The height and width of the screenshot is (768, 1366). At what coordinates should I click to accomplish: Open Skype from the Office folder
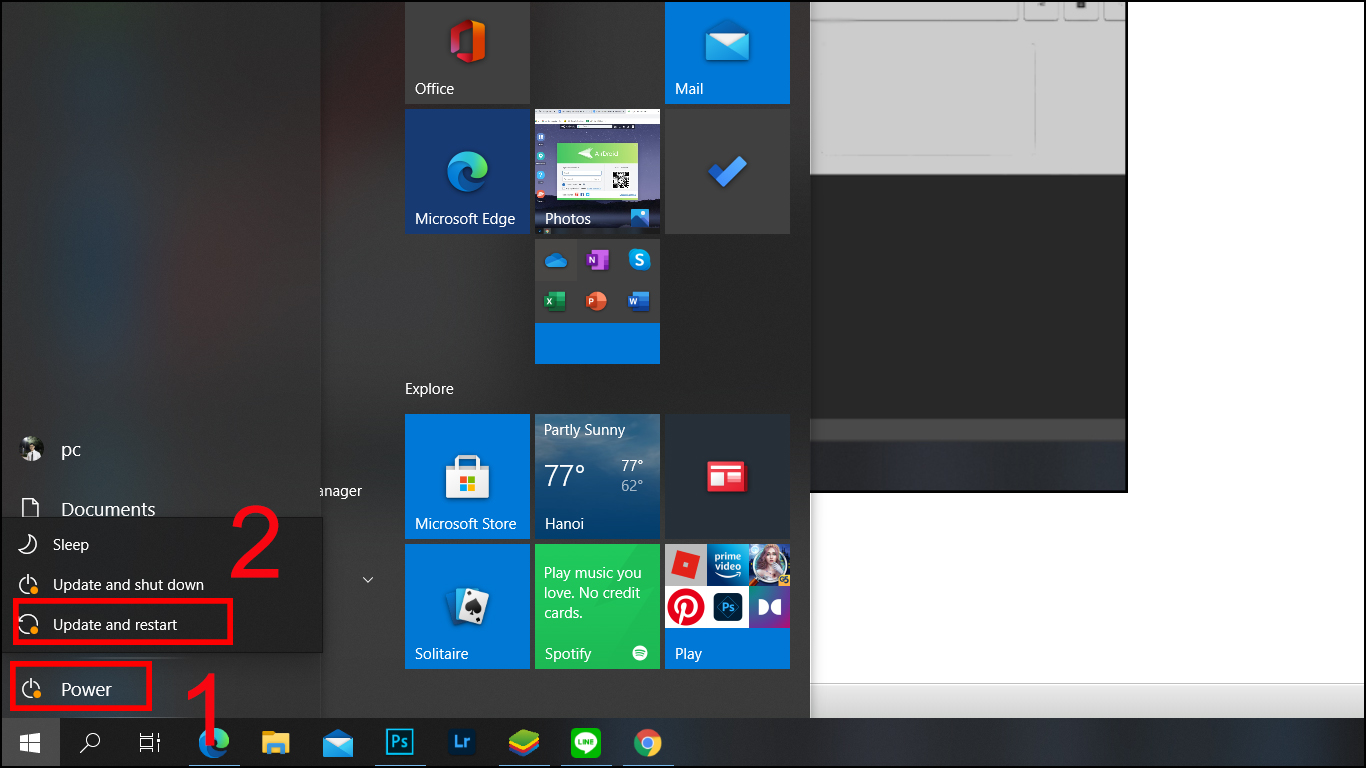[638, 259]
